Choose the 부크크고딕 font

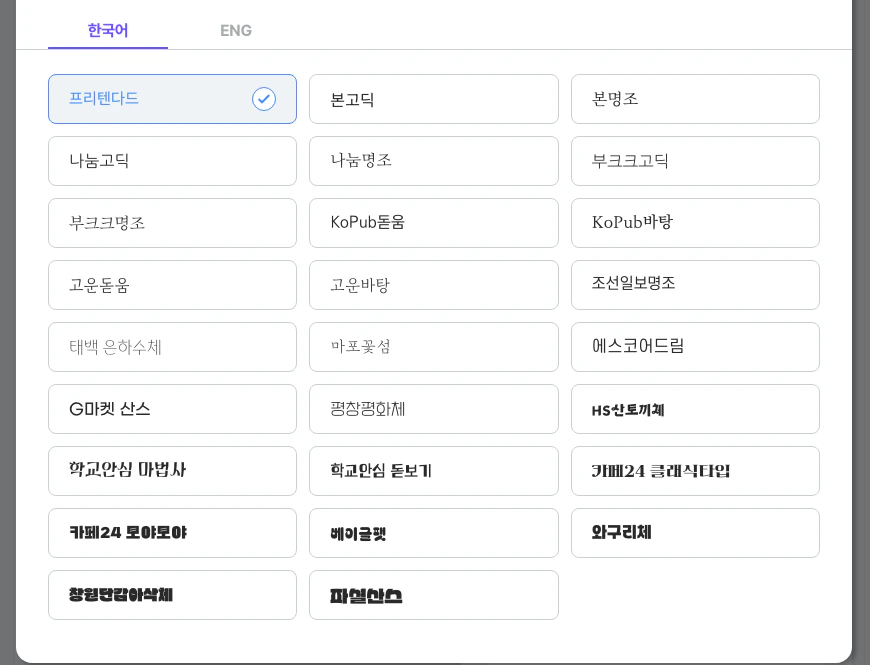point(695,161)
